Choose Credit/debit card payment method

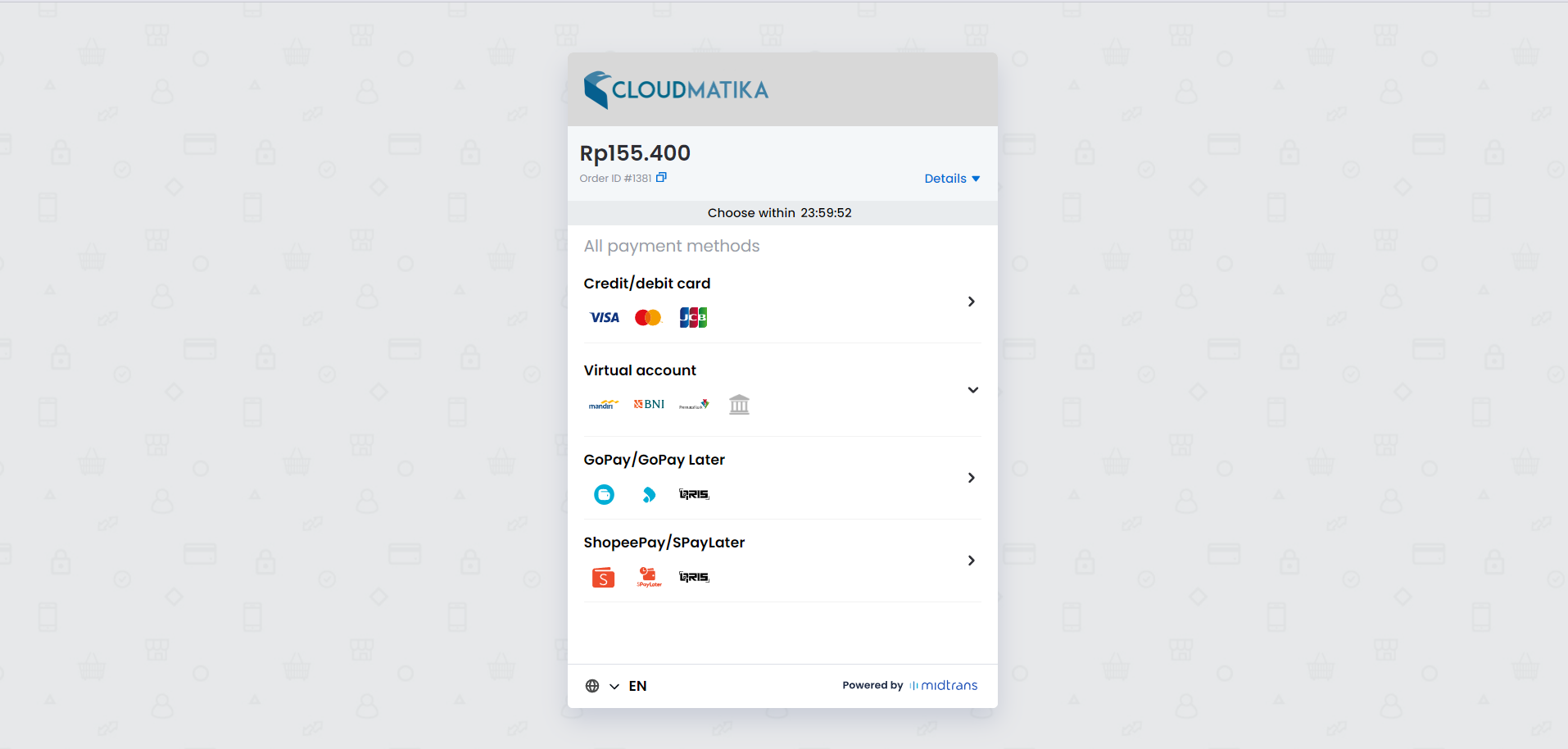coord(782,302)
